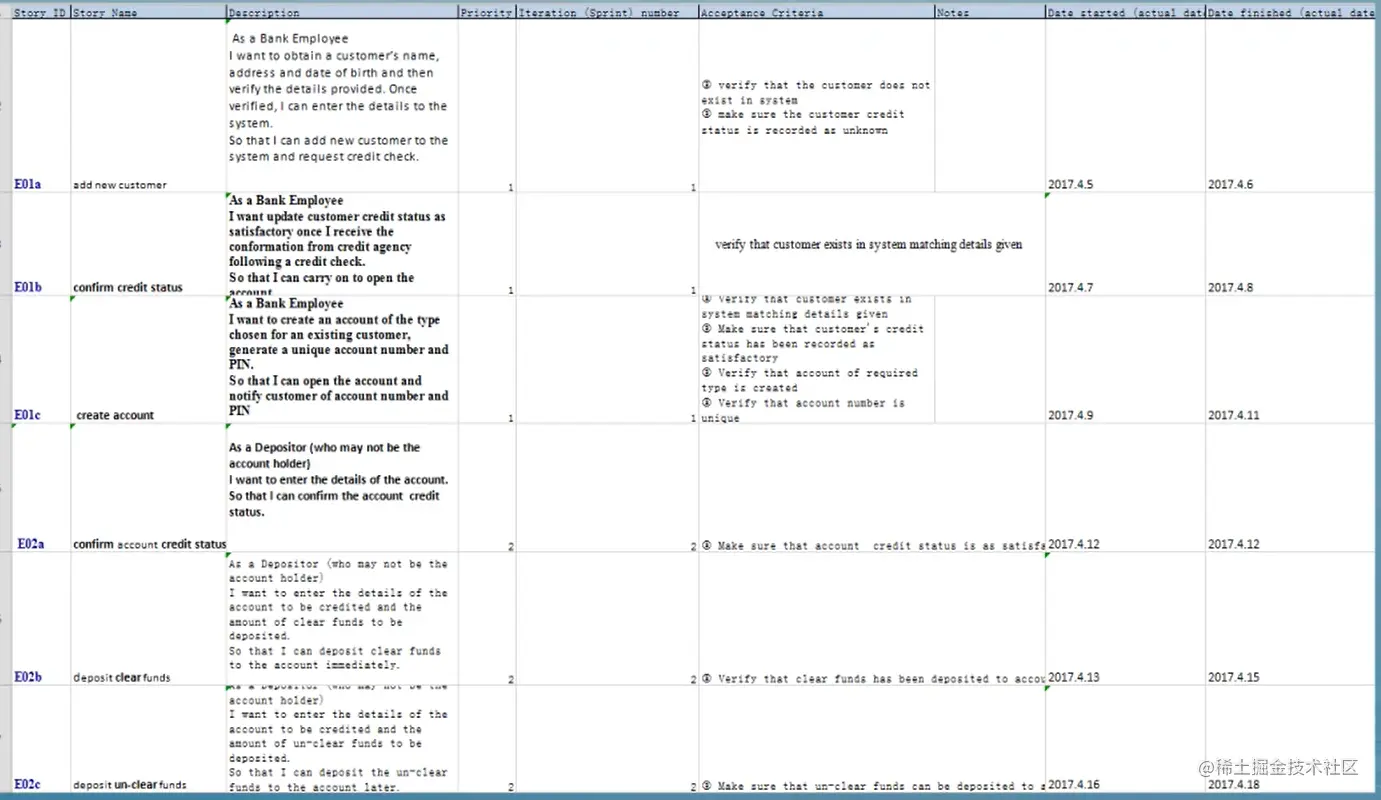Viewport: 1381px width, 800px height.
Task: Select start date 2017.4.7
Action: pos(1071,287)
